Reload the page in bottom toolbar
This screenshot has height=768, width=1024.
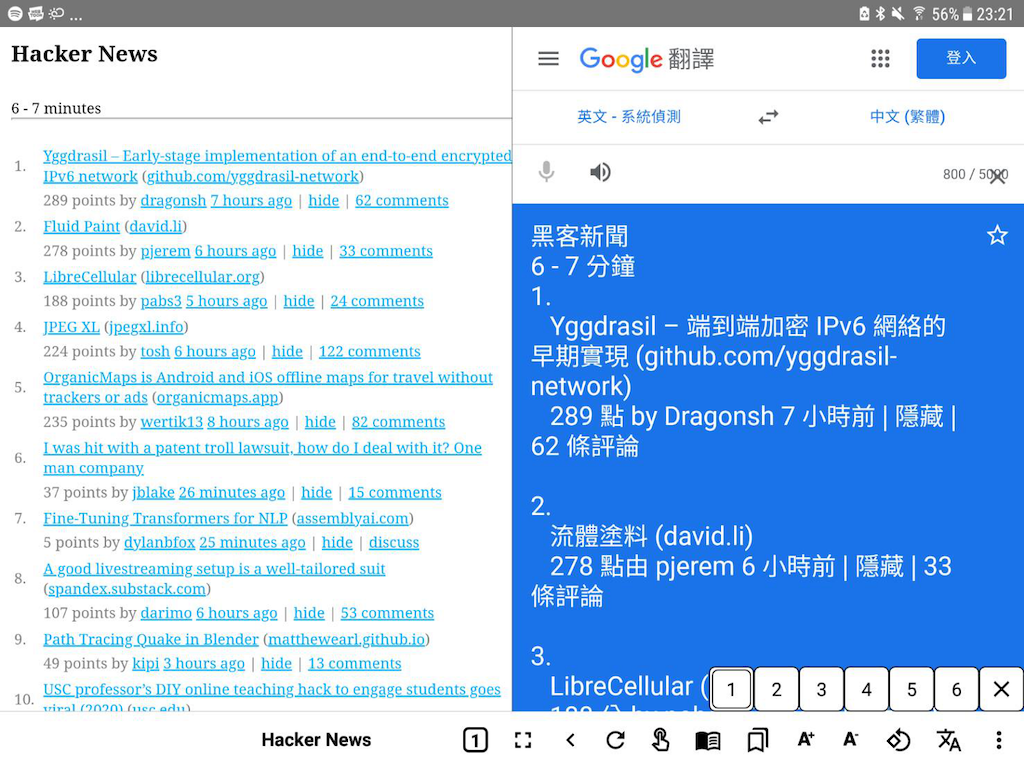coord(615,740)
